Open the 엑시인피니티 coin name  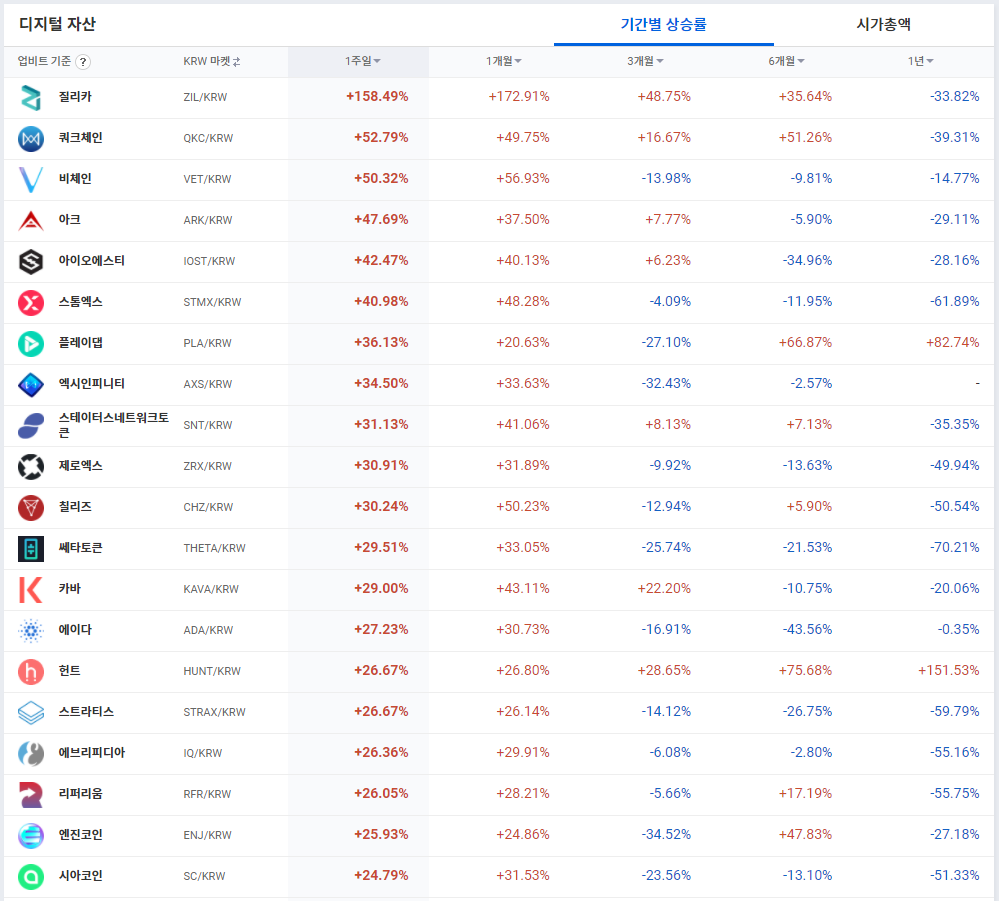91,384
